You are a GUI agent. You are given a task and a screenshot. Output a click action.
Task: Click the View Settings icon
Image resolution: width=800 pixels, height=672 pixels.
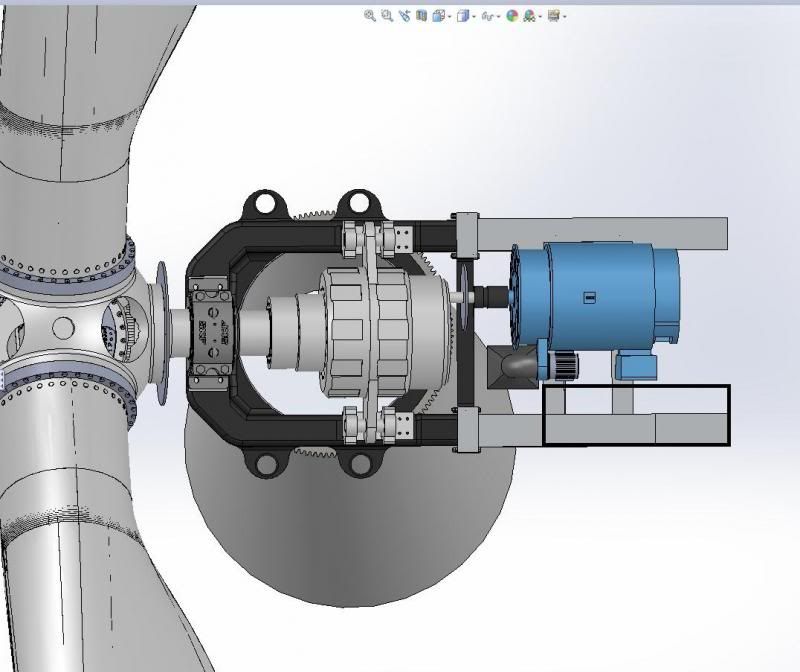click(553, 16)
